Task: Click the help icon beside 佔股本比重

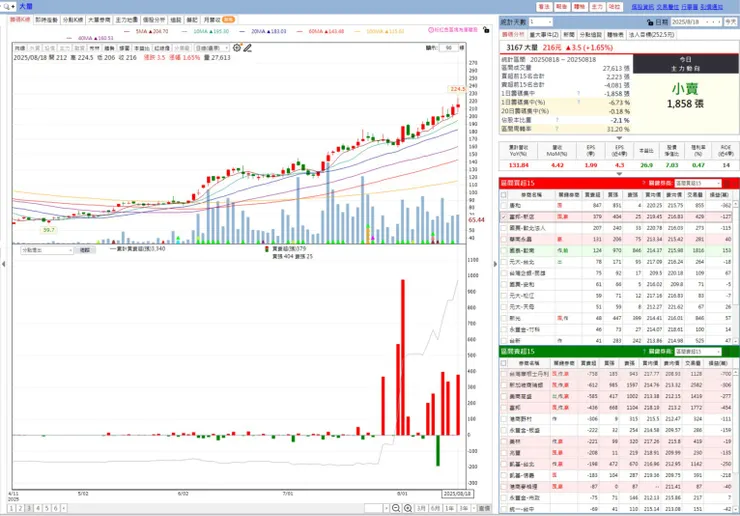Action: 557,120
